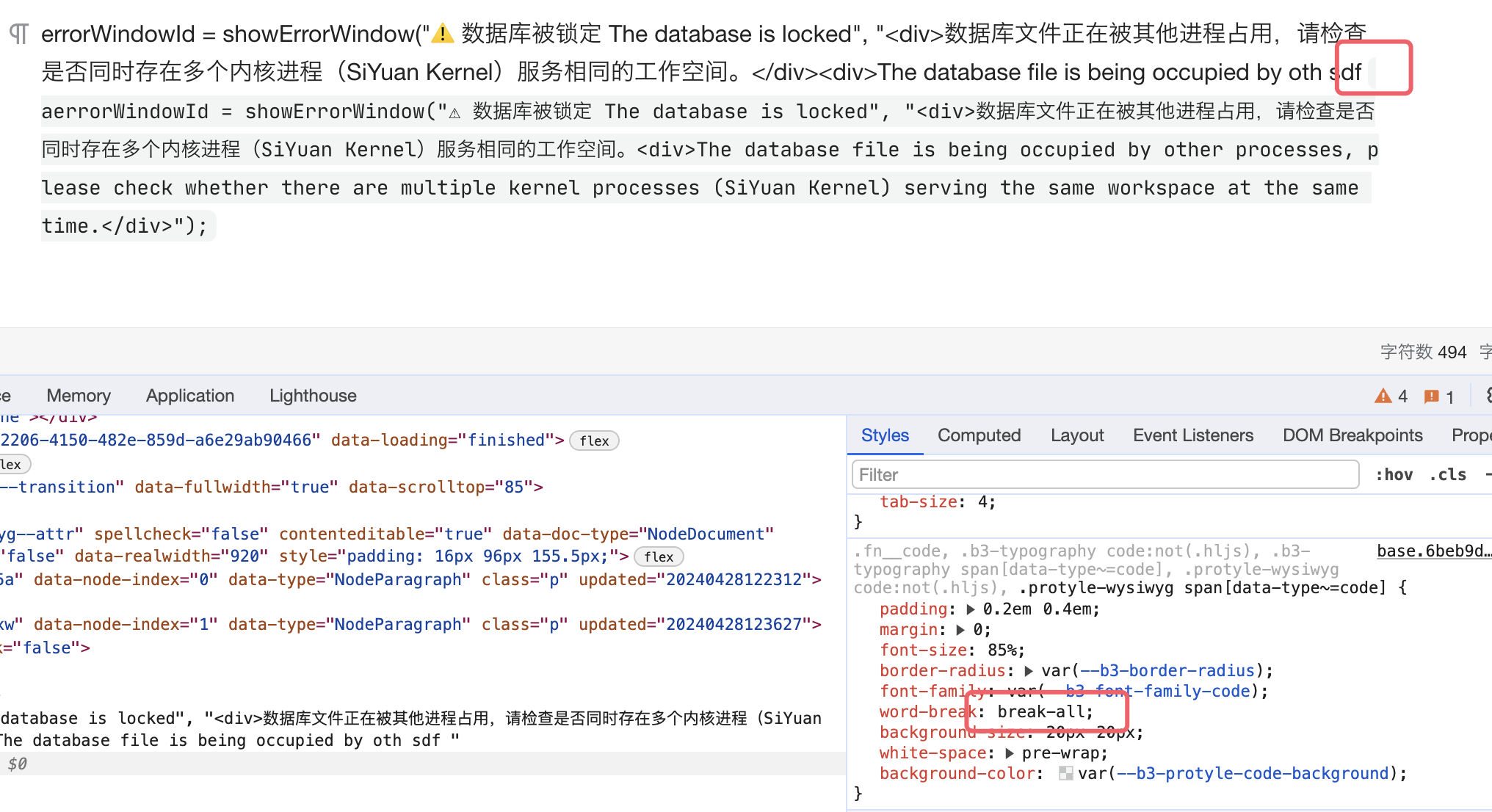Click the --b3-protyle-code-background variable link
The width and height of the screenshot is (1492, 812).
click(1252, 773)
